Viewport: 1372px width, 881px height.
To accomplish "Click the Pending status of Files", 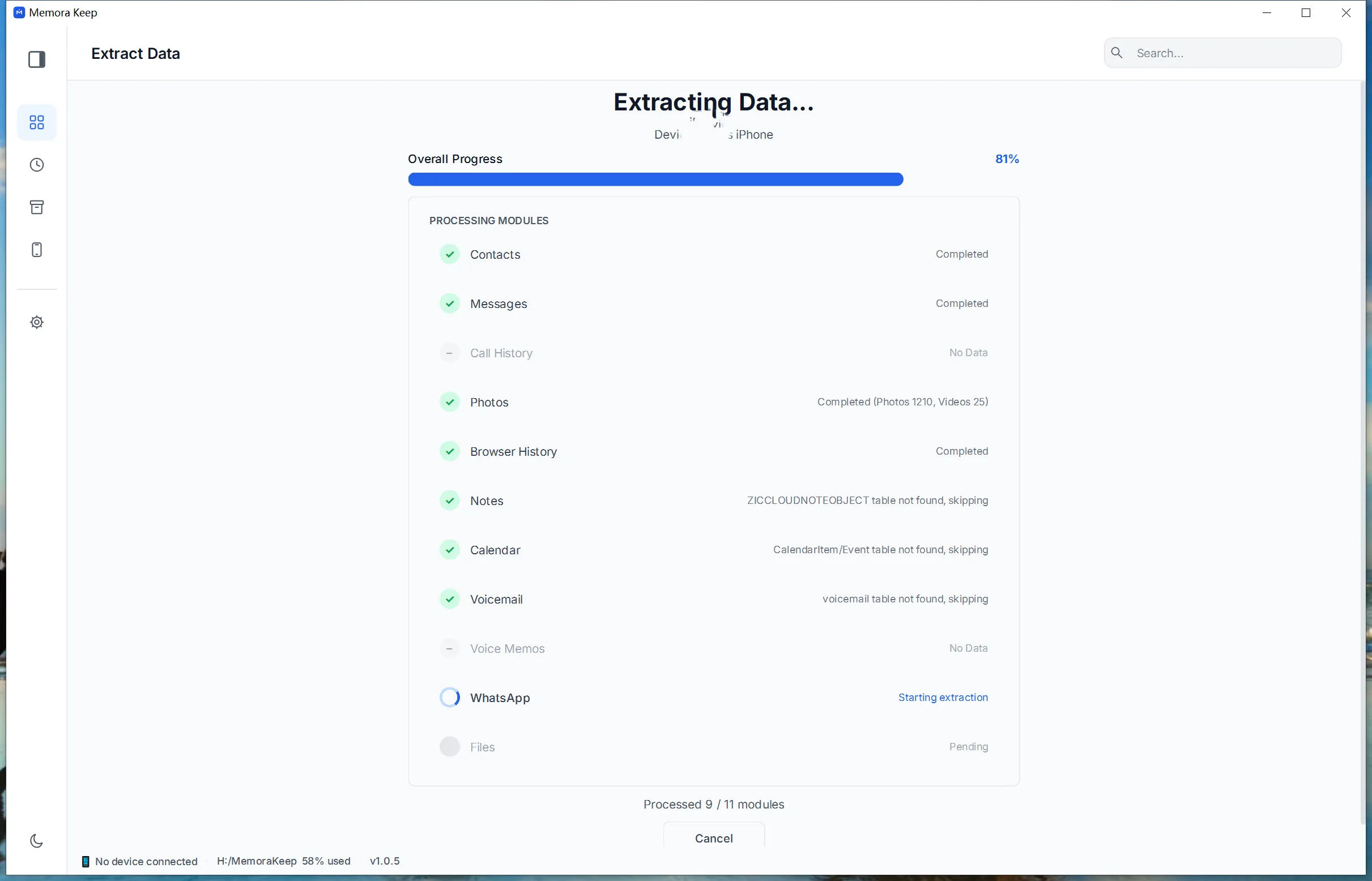I will (x=969, y=747).
